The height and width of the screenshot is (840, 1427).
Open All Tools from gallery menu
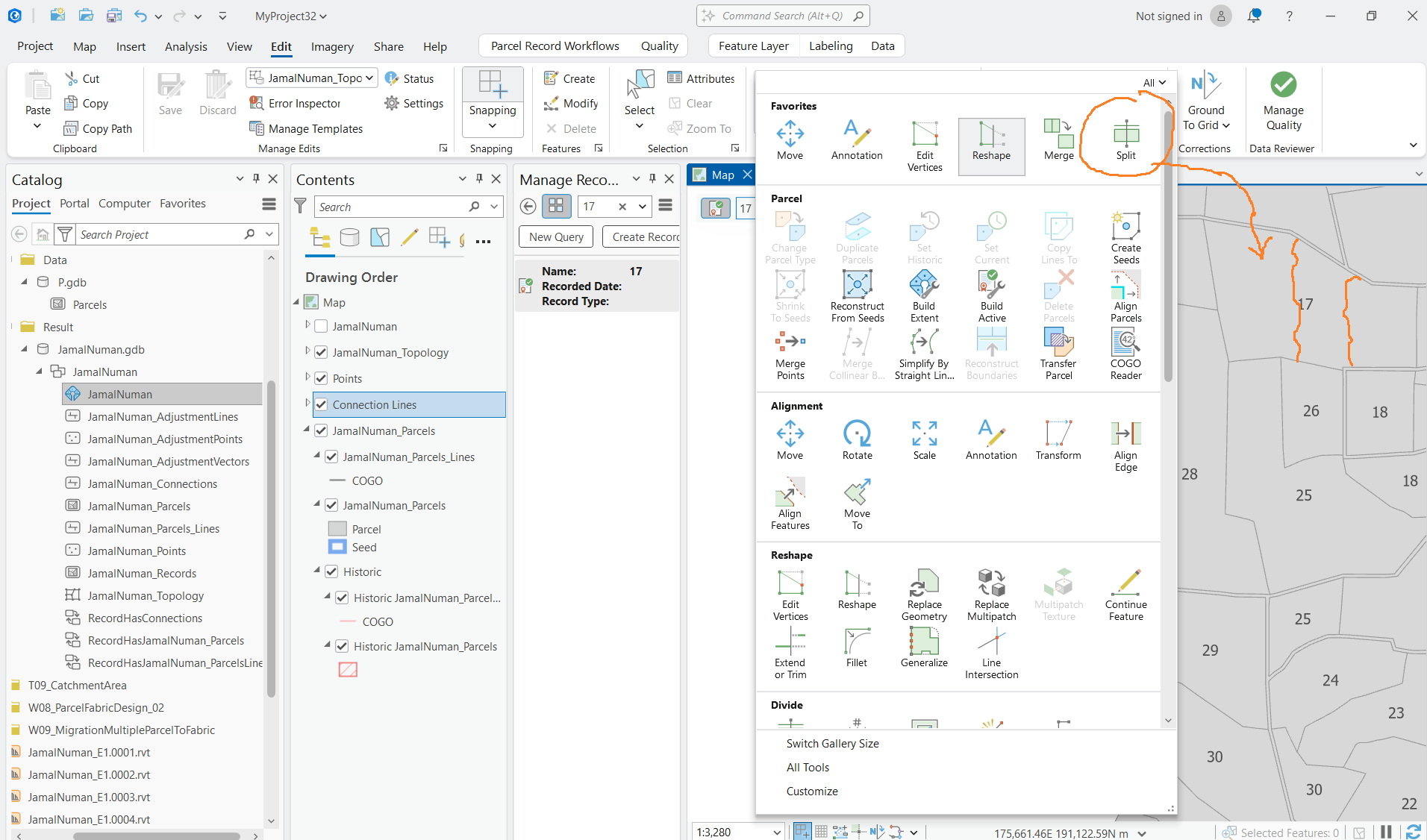[808, 767]
